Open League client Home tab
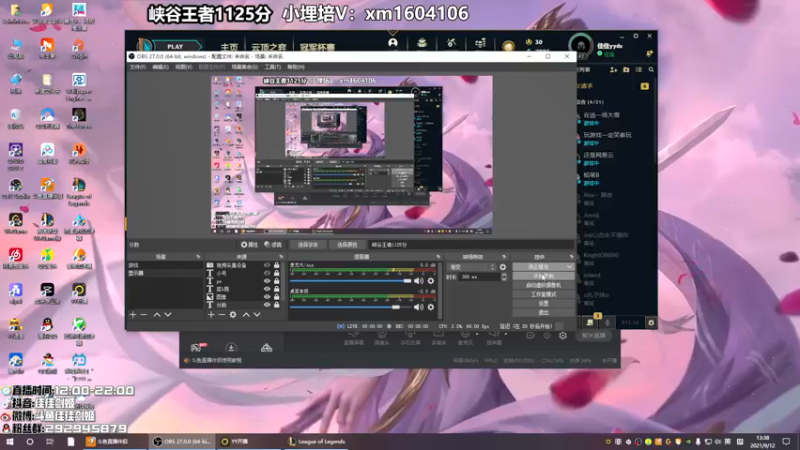The height and width of the screenshot is (450, 800). (x=229, y=47)
